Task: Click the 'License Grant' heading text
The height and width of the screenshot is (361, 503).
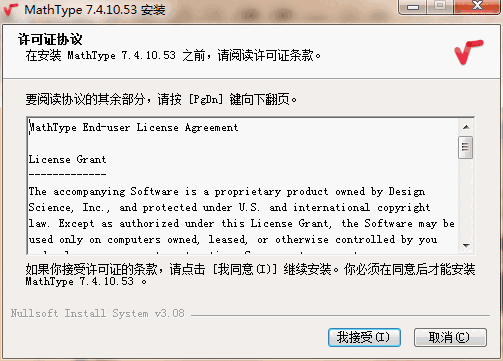Action: pos(67,159)
